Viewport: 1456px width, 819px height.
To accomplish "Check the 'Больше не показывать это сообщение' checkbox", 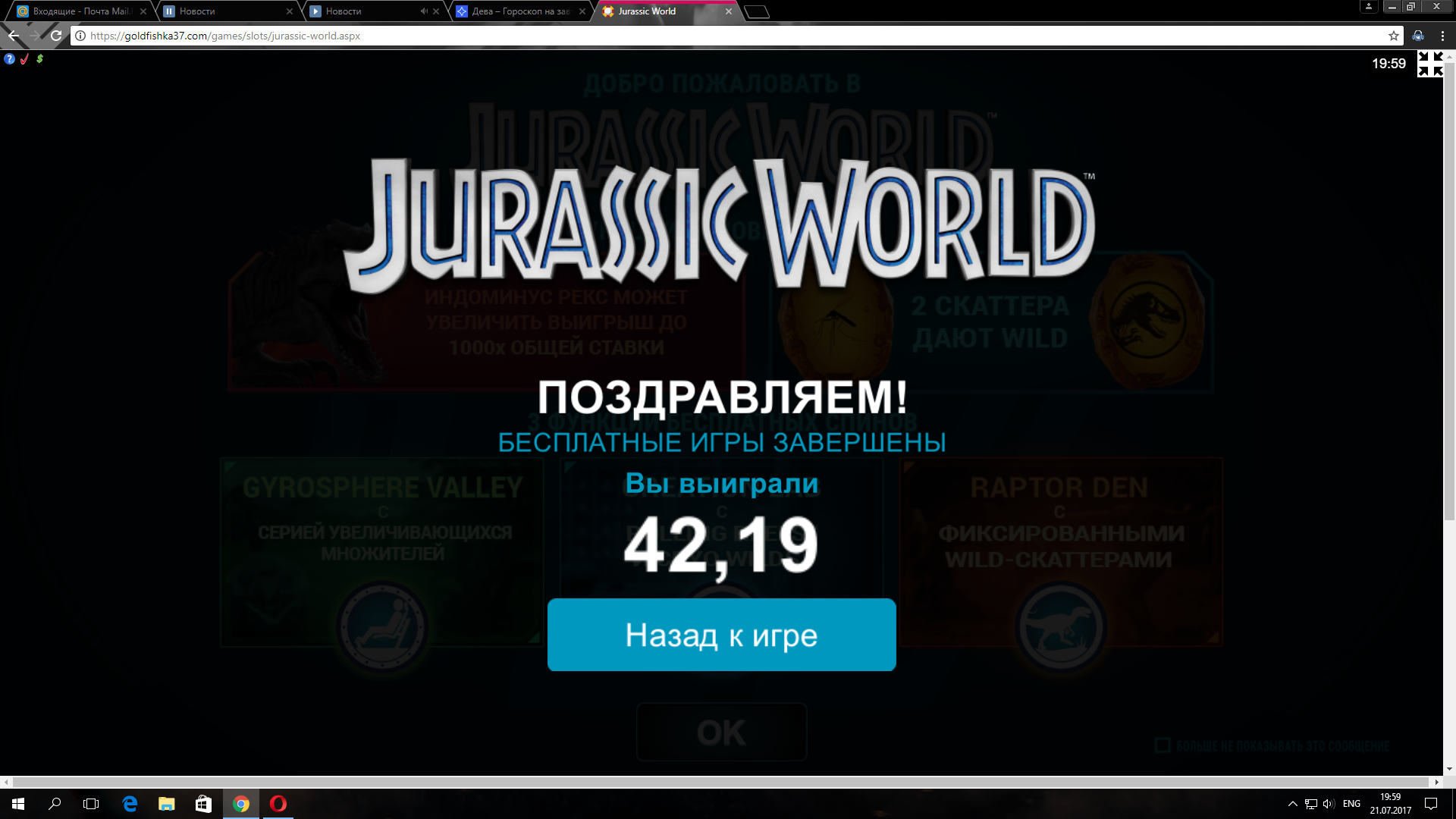I will (x=1162, y=745).
